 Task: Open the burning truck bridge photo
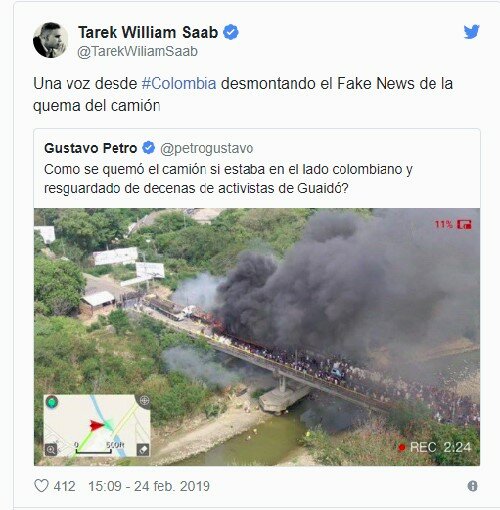(257, 337)
